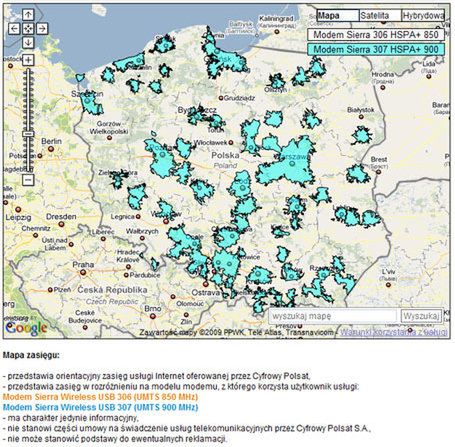Click the Dresden city marker
Viewport: 455px width, 447px height.
point(61,224)
